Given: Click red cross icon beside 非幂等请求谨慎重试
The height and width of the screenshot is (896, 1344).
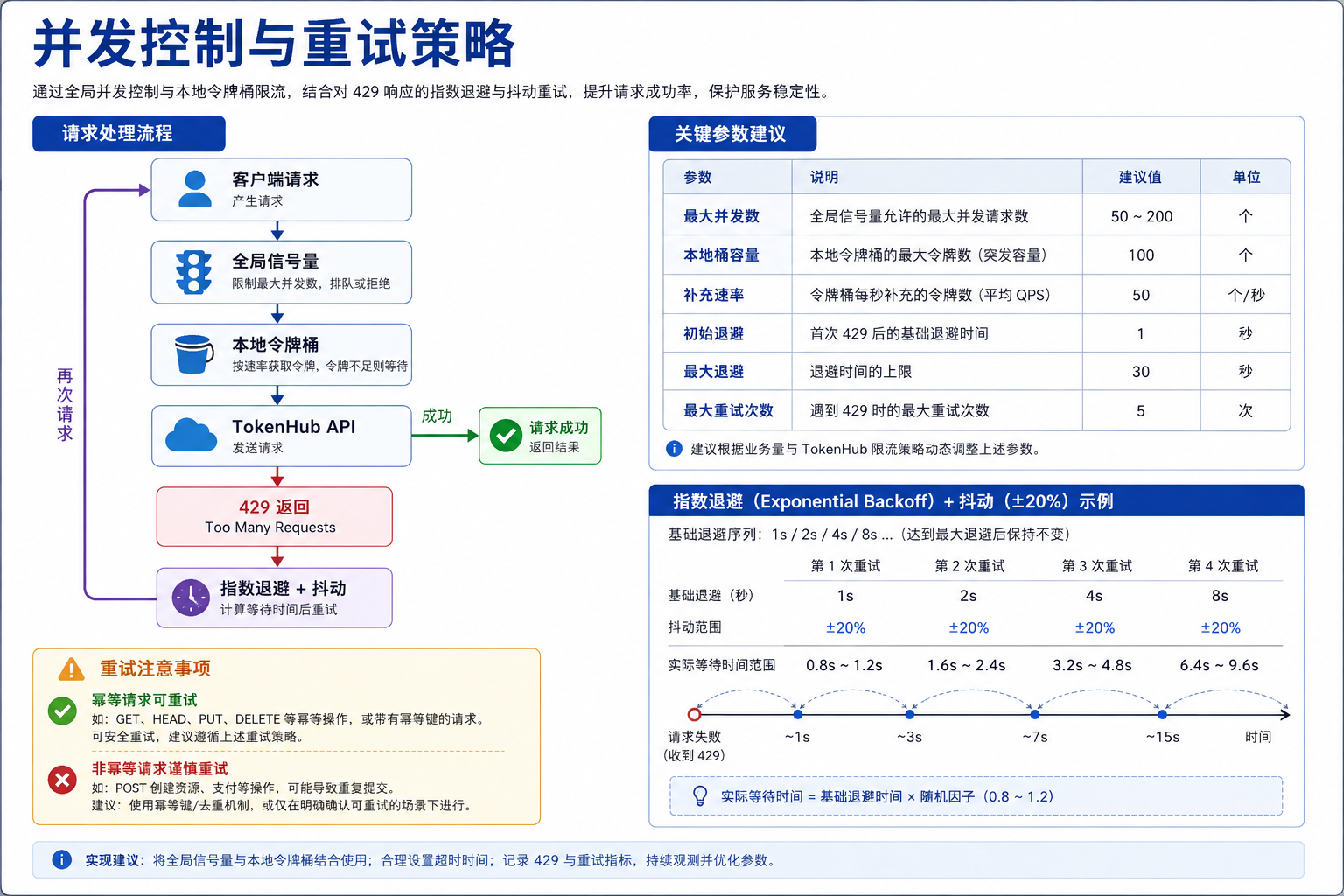Looking at the screenshot, I should [62, 779].
